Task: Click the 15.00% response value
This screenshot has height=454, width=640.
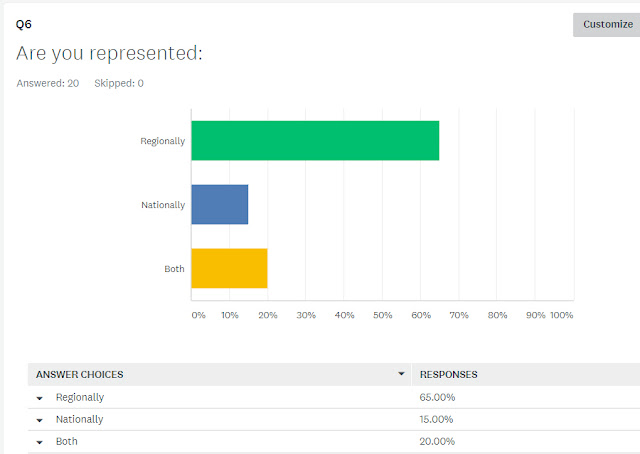Action: click(x=437, y=419)
